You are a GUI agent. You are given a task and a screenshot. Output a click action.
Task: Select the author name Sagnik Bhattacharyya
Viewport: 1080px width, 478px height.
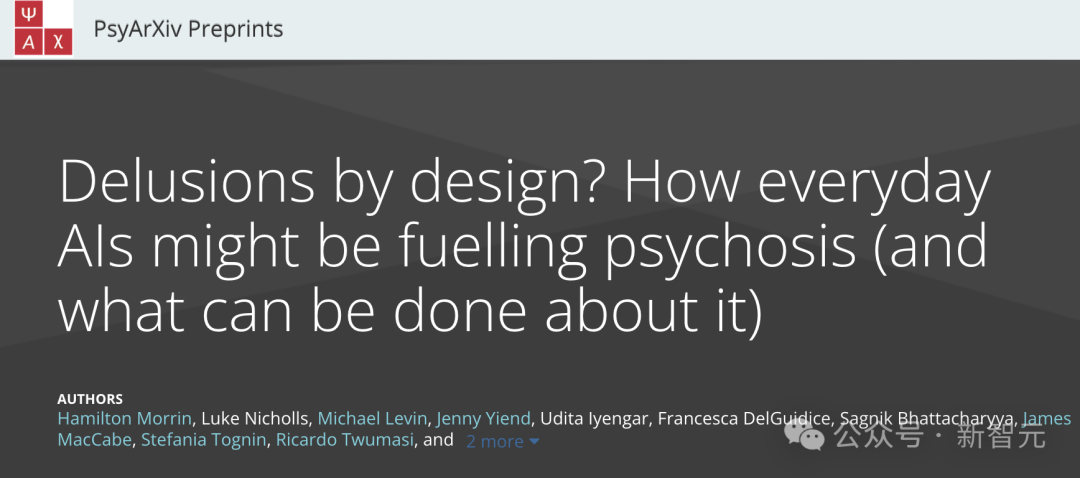(x=927, y=418)
